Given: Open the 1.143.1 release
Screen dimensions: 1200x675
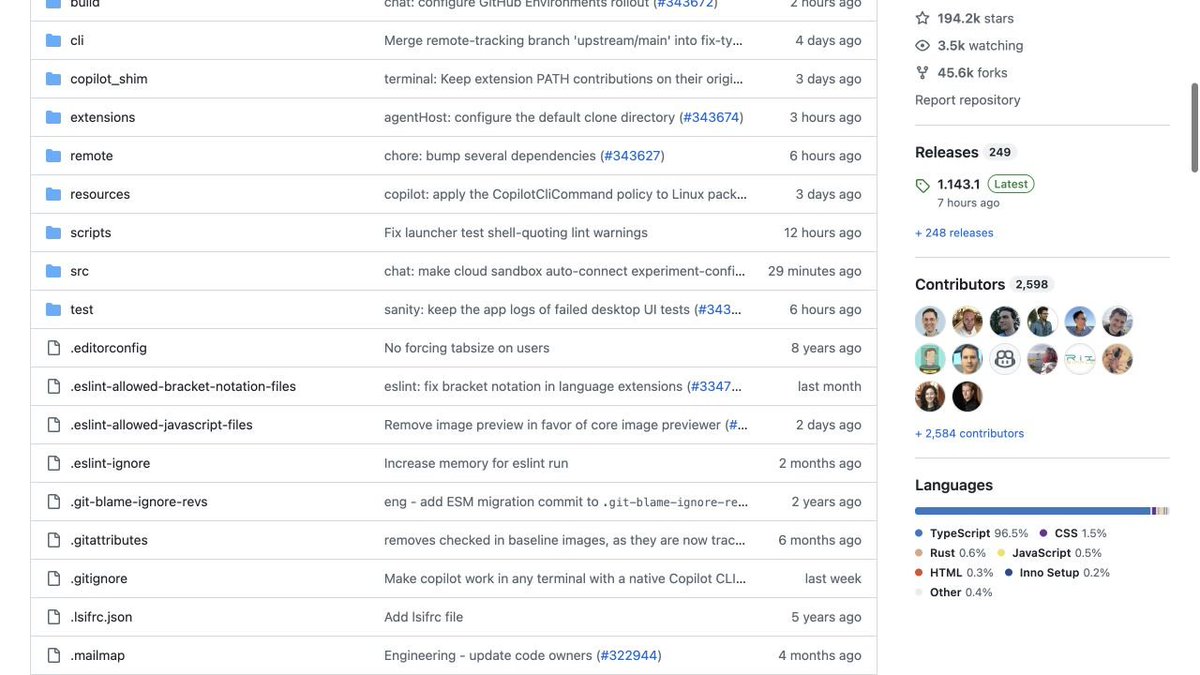Looking at the screenshot, I should click(959, 184).
